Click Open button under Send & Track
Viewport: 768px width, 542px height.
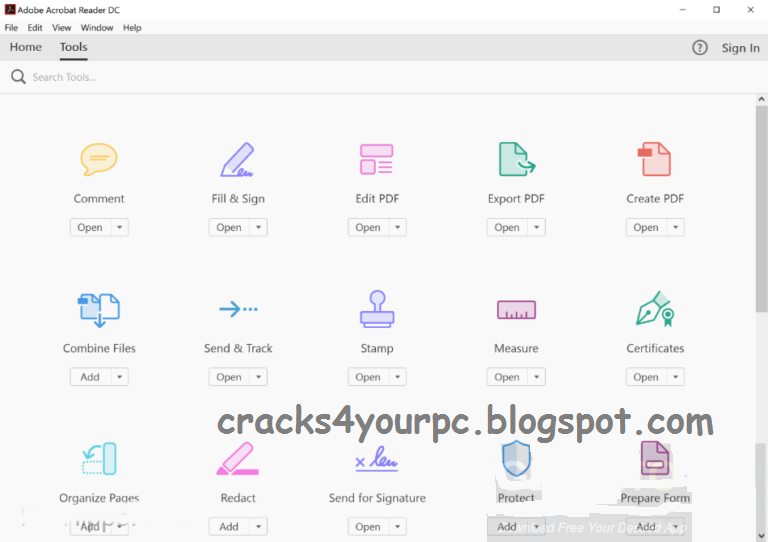(229, 377)
